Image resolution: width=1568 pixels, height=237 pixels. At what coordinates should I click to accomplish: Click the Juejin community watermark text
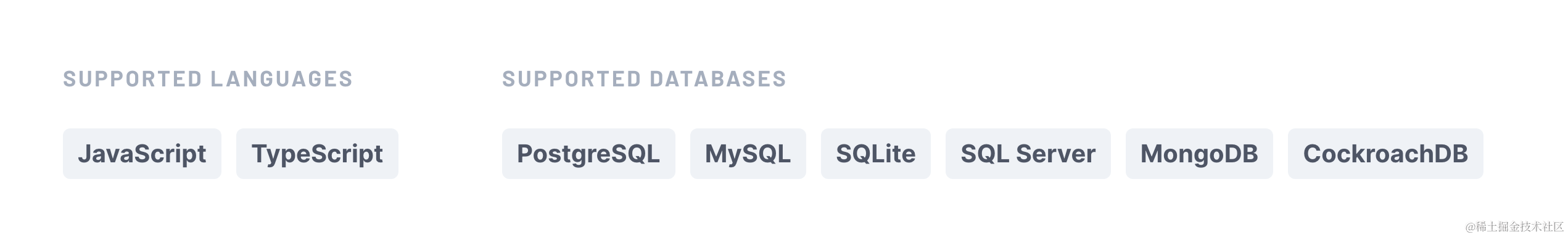tap(1514, 227)
